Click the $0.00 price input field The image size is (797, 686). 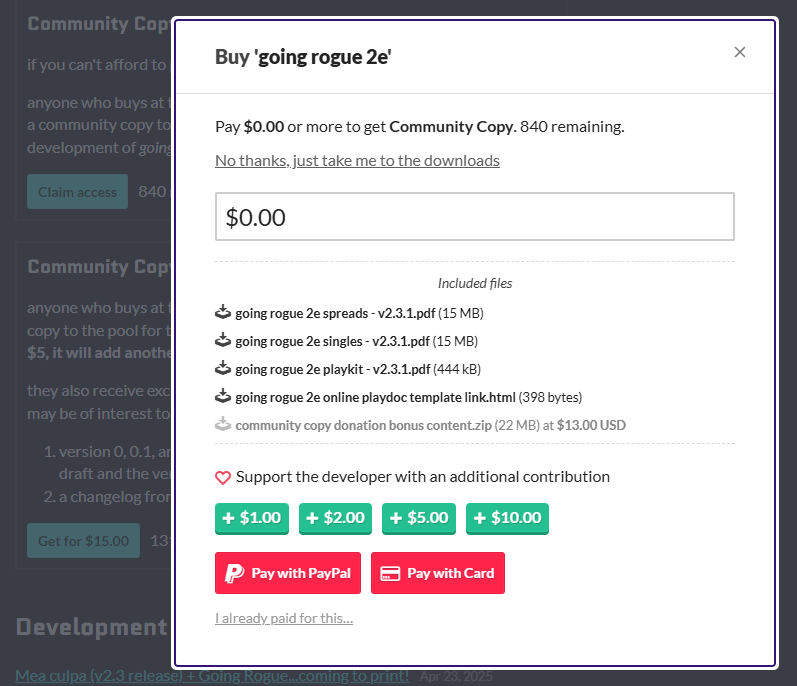coord(475,216)
